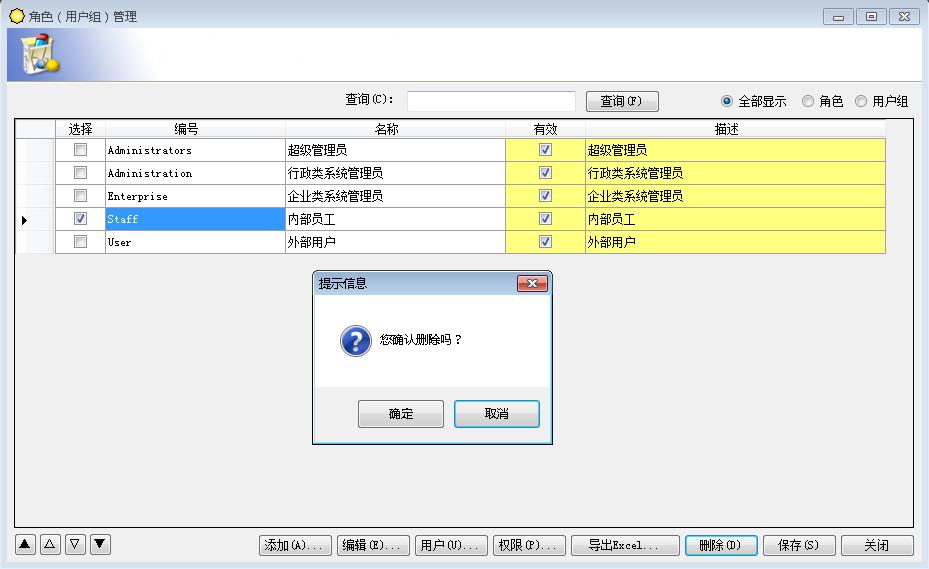
Task: Select the Administrators code cell
Action: [x=195, y=150]
